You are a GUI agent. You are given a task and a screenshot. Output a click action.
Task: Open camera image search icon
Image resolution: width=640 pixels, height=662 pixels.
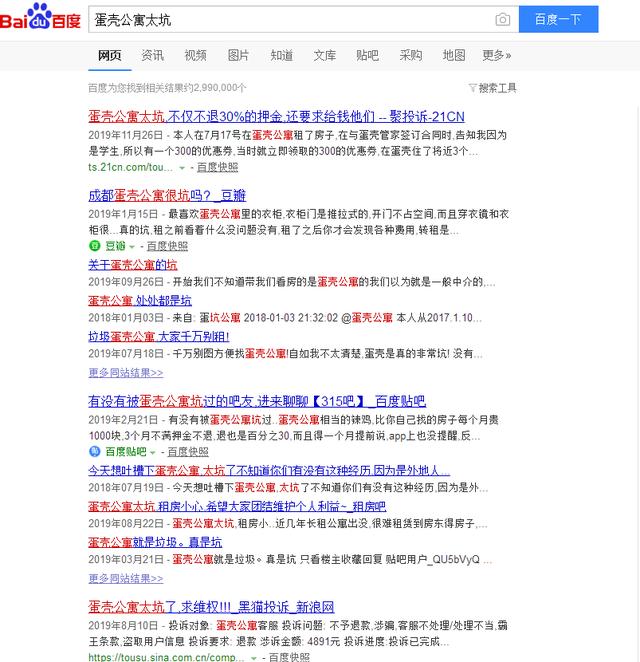502,19
